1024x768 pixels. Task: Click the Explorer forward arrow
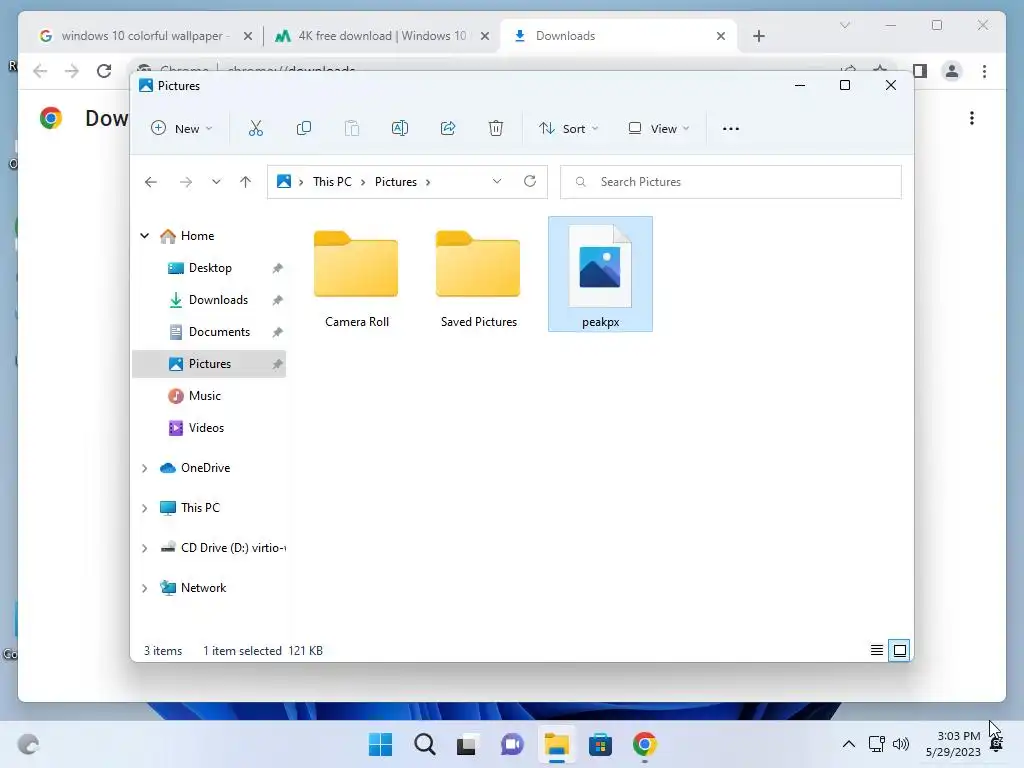(x=186, y=182)
